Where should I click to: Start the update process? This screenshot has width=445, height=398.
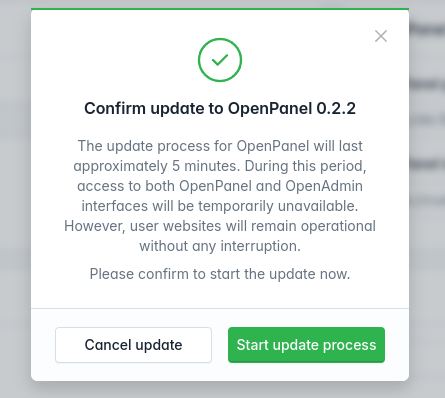(306, 345)
